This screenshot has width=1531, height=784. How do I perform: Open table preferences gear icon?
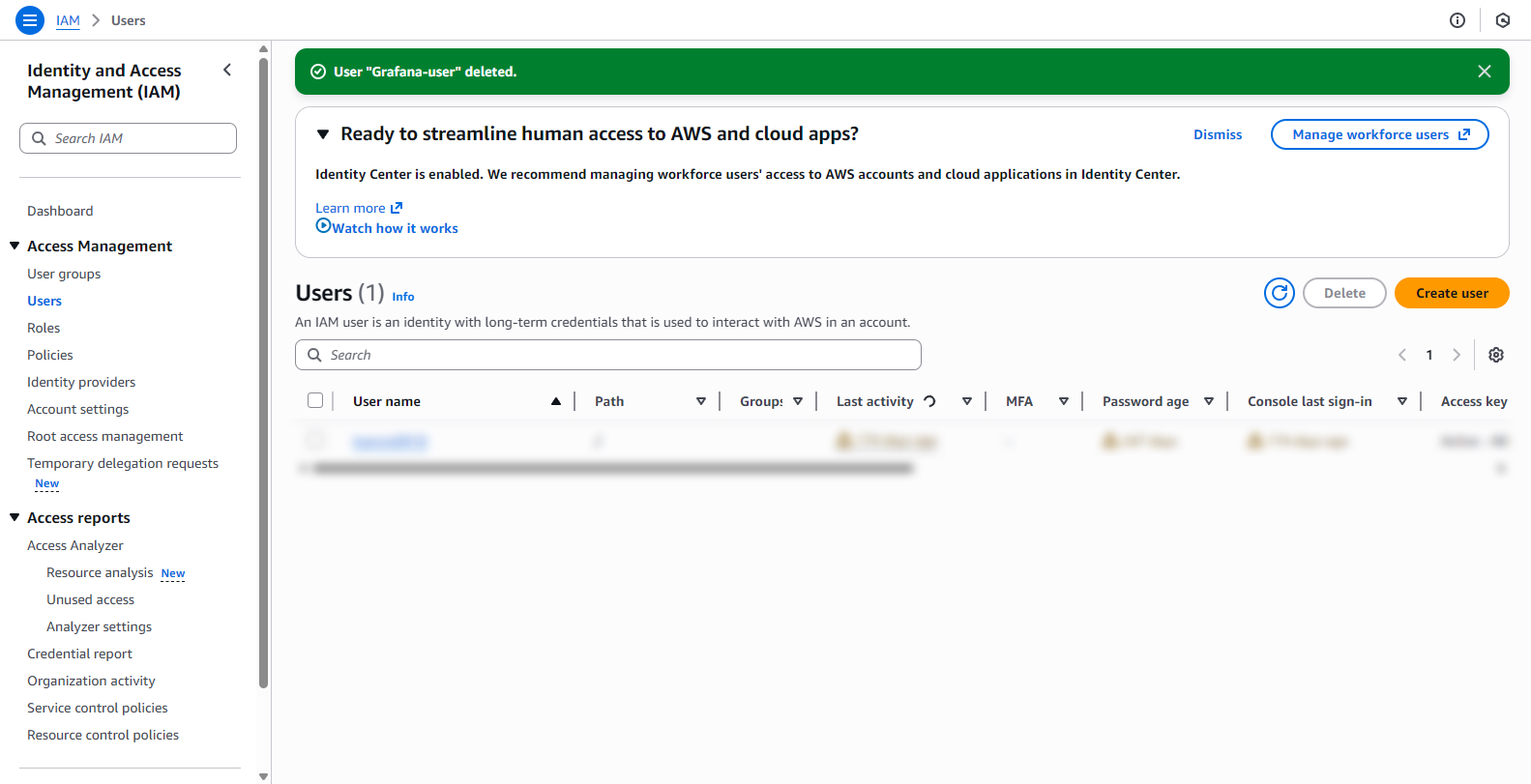pos(1496,355)
